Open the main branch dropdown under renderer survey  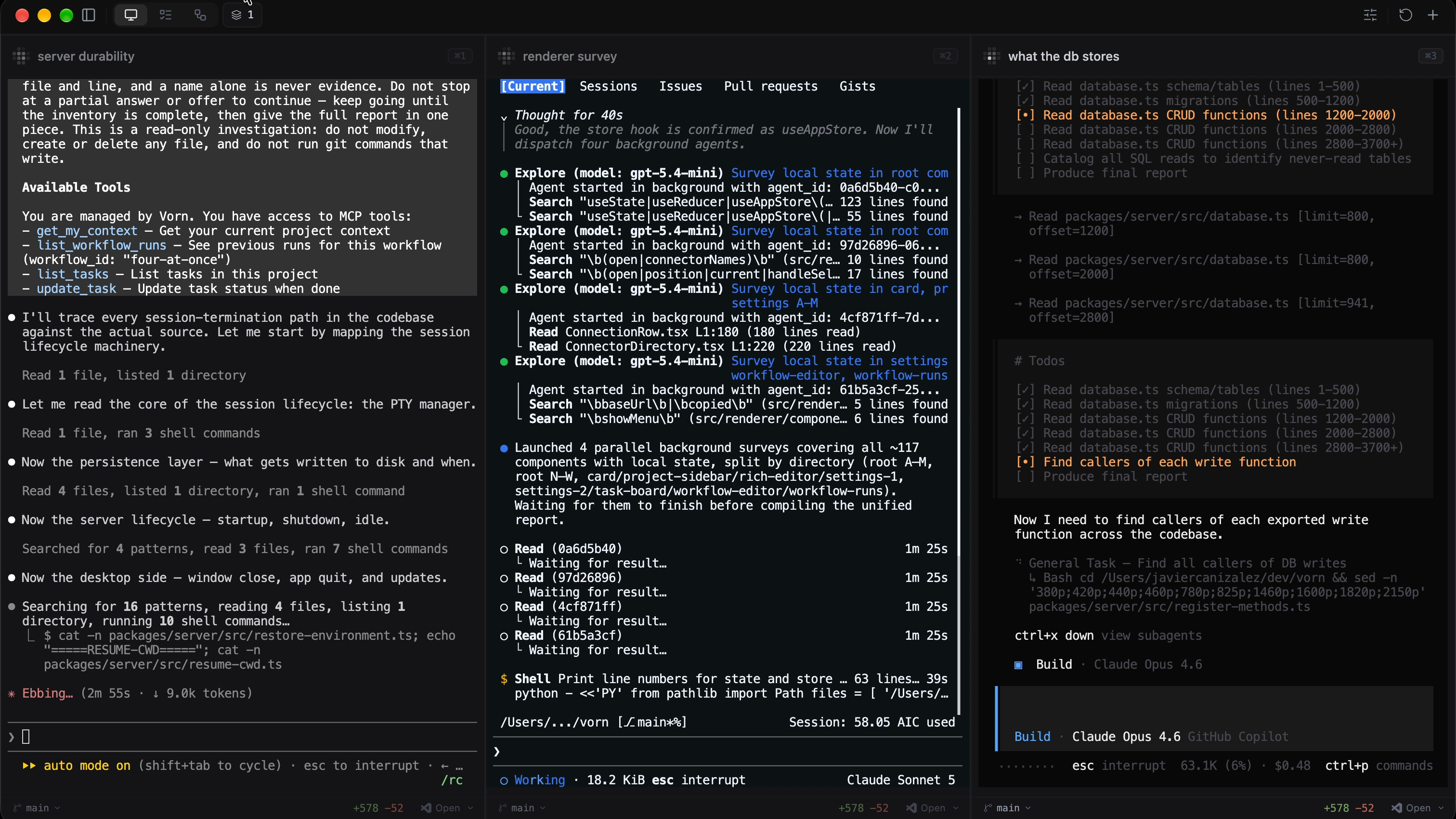[522, 808]
